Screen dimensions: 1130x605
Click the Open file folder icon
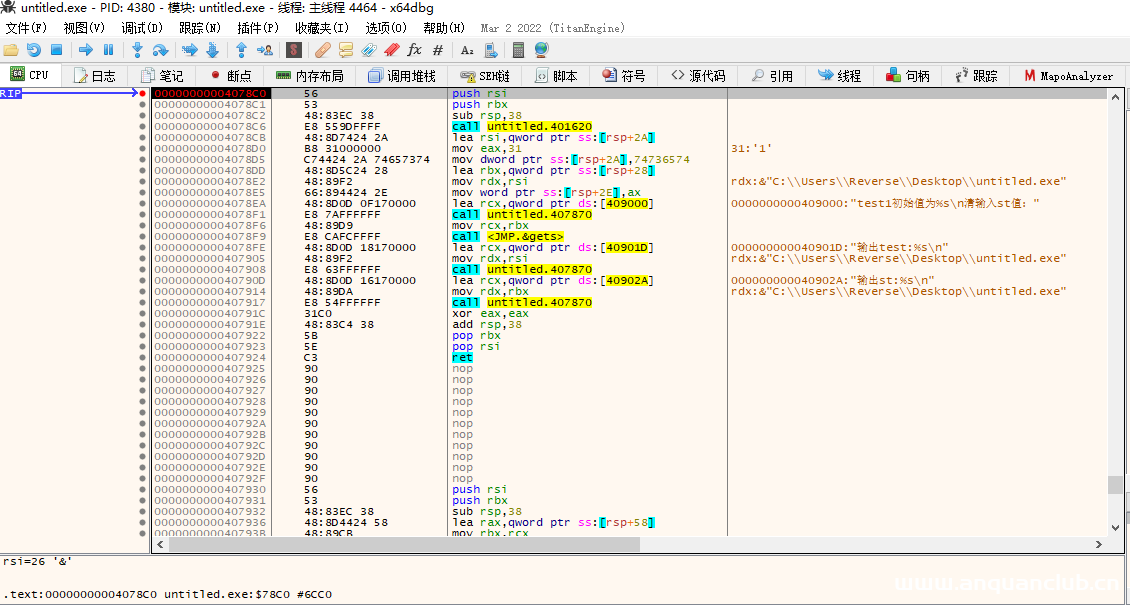[x=11, y=50]
